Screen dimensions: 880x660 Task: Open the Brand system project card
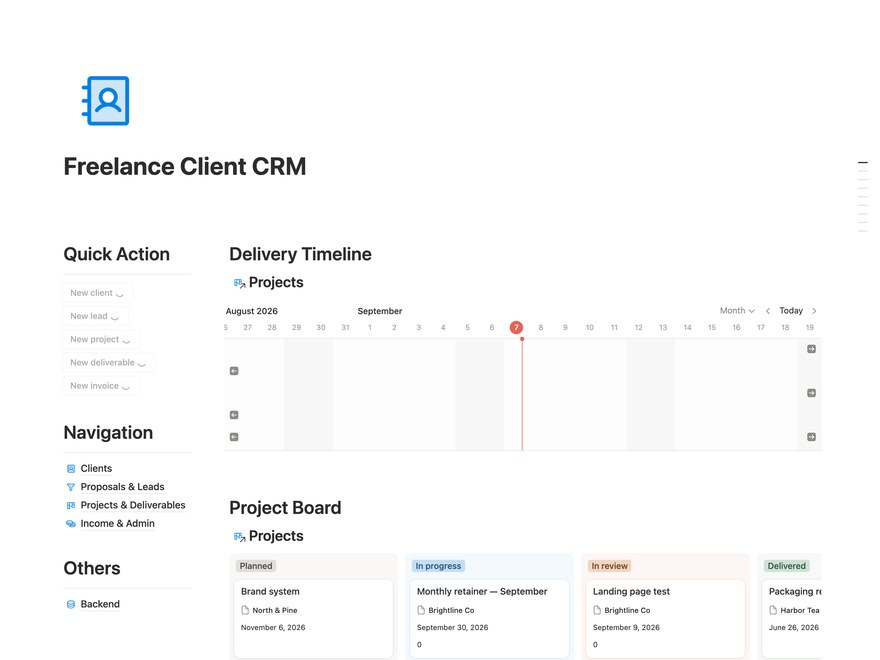coord(313,618)
